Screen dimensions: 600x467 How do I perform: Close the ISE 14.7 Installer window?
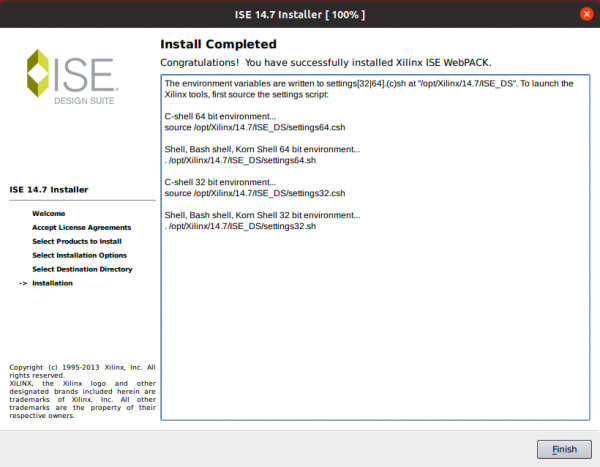click(586, 14)
